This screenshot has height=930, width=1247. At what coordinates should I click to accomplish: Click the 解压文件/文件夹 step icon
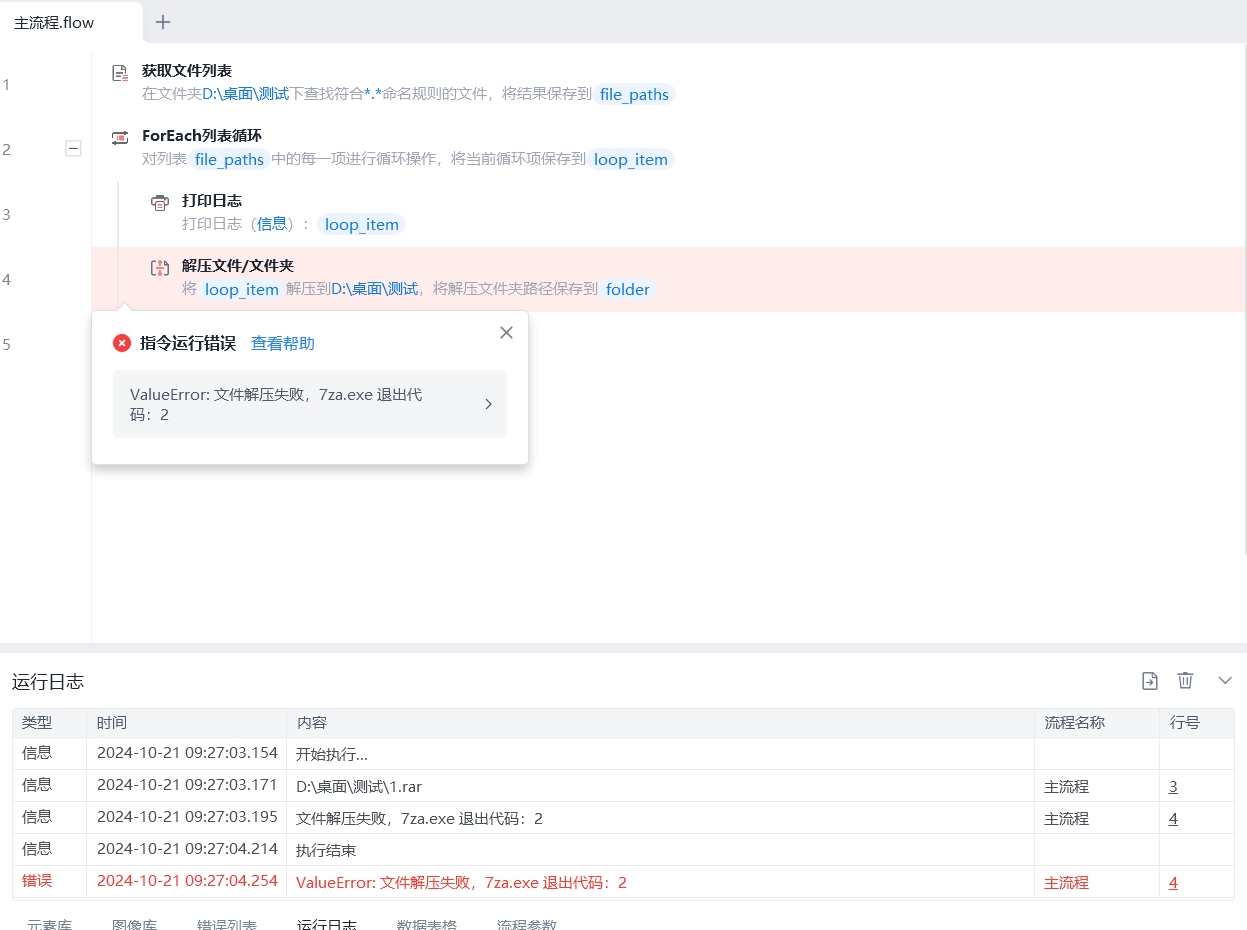(x=160, y=268)
